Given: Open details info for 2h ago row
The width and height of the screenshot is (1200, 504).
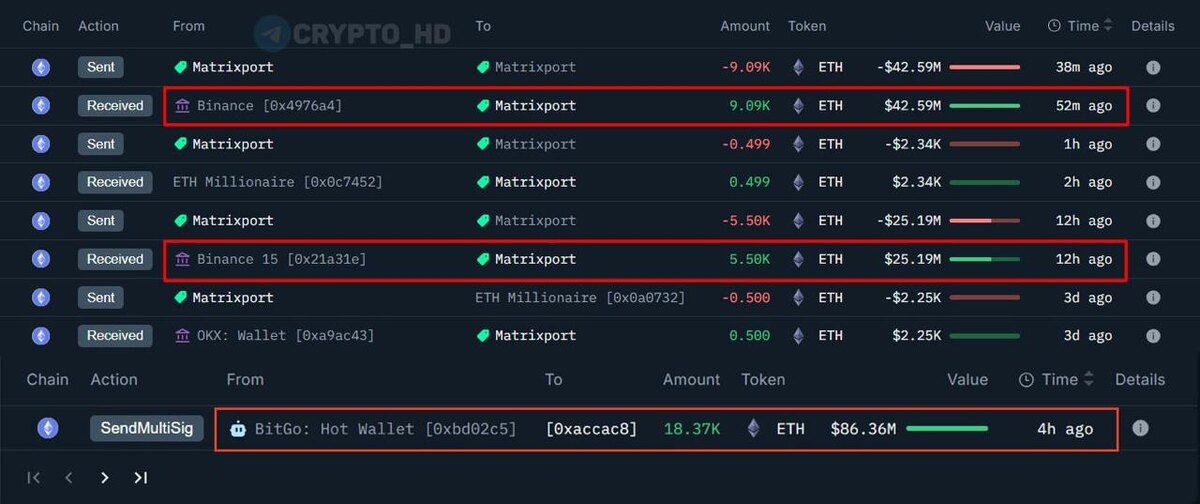Looking at the screenshot, I should [x=1153, y=182].
